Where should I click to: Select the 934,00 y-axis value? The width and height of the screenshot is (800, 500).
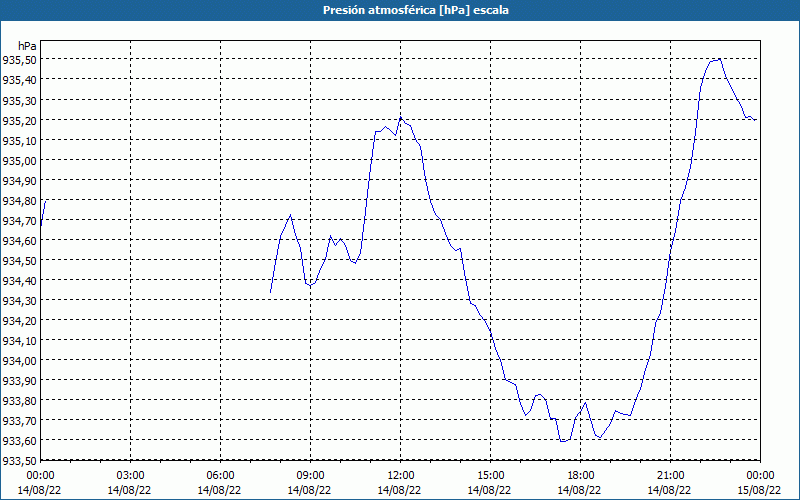point(19,361)
